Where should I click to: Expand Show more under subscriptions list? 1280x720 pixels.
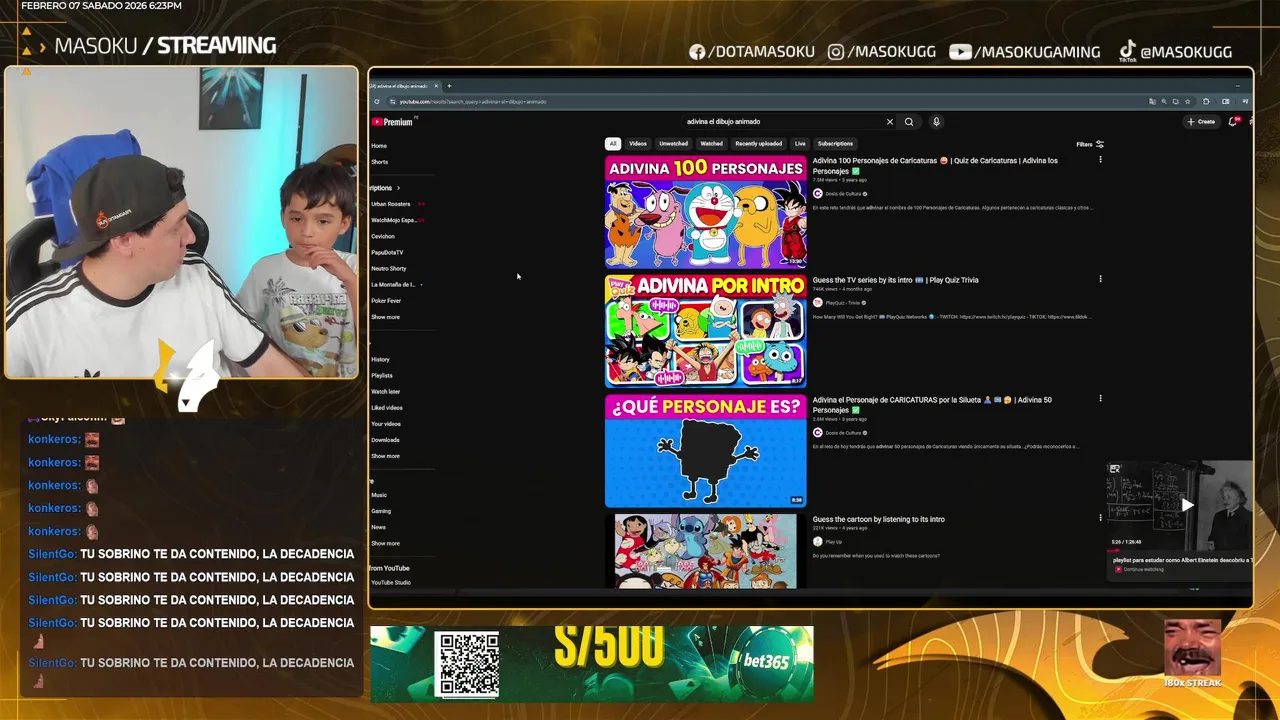tap(385, 317)
